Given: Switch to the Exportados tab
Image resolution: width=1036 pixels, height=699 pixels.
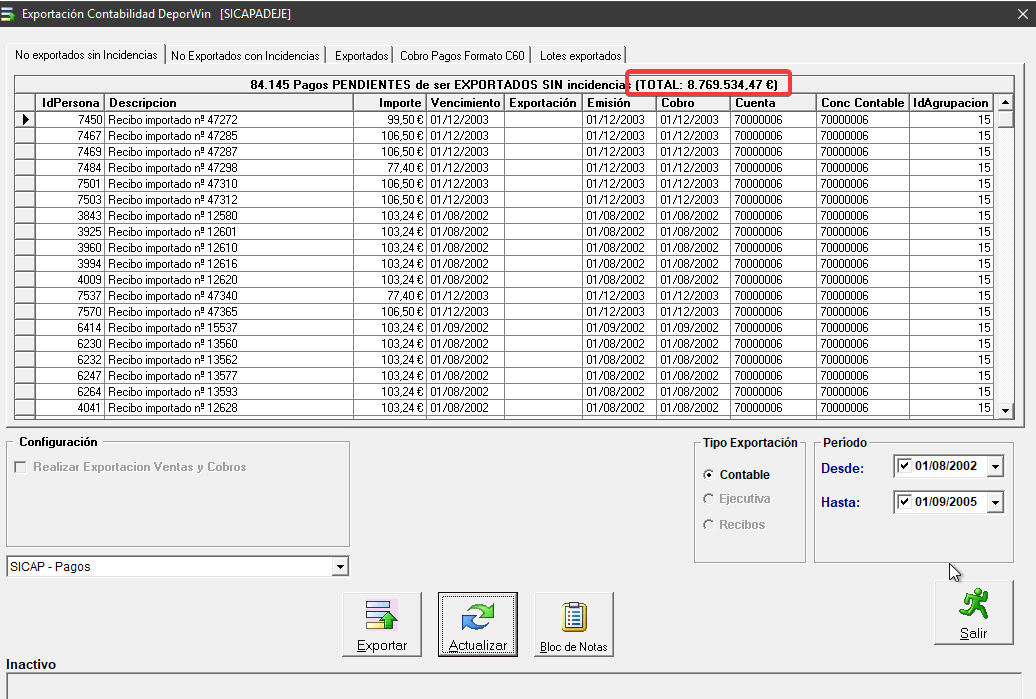Looking at the screenshot, I should tap(361, 56).
